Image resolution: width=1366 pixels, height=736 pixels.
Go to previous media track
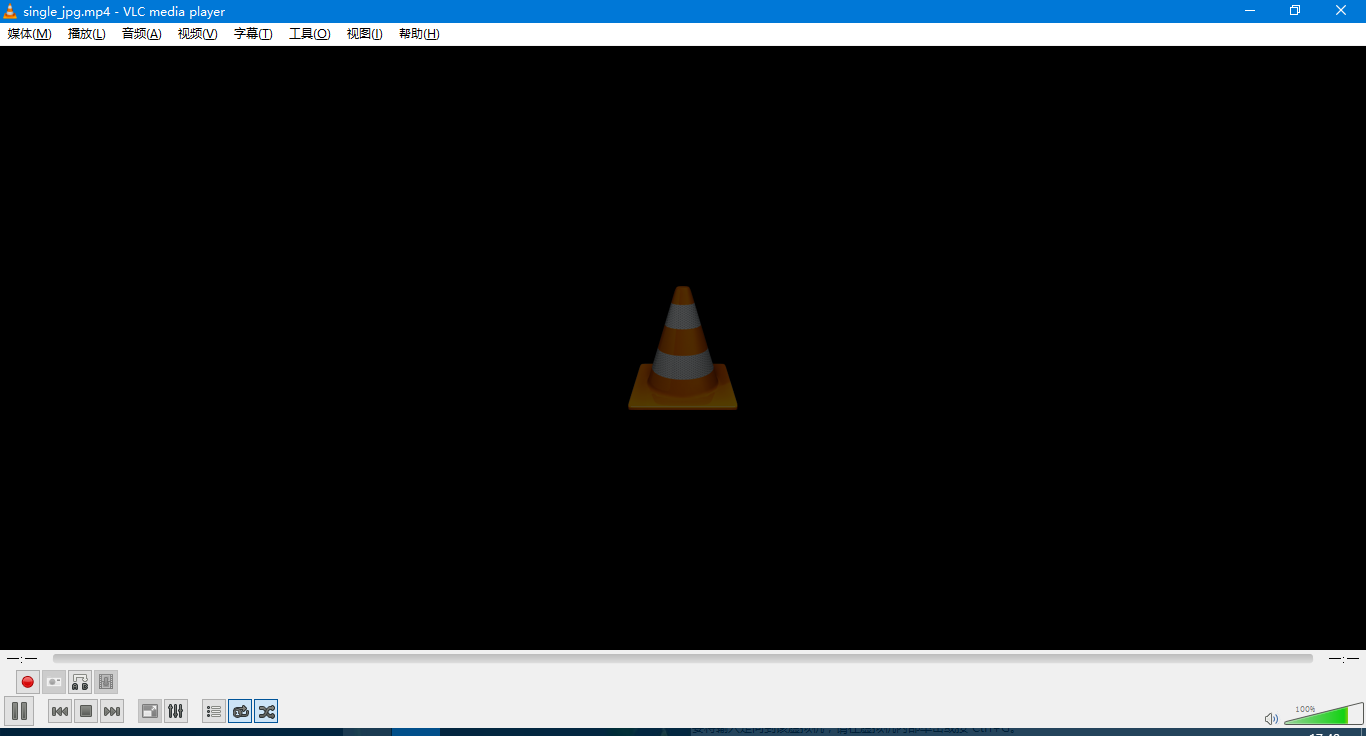[60, 711]
